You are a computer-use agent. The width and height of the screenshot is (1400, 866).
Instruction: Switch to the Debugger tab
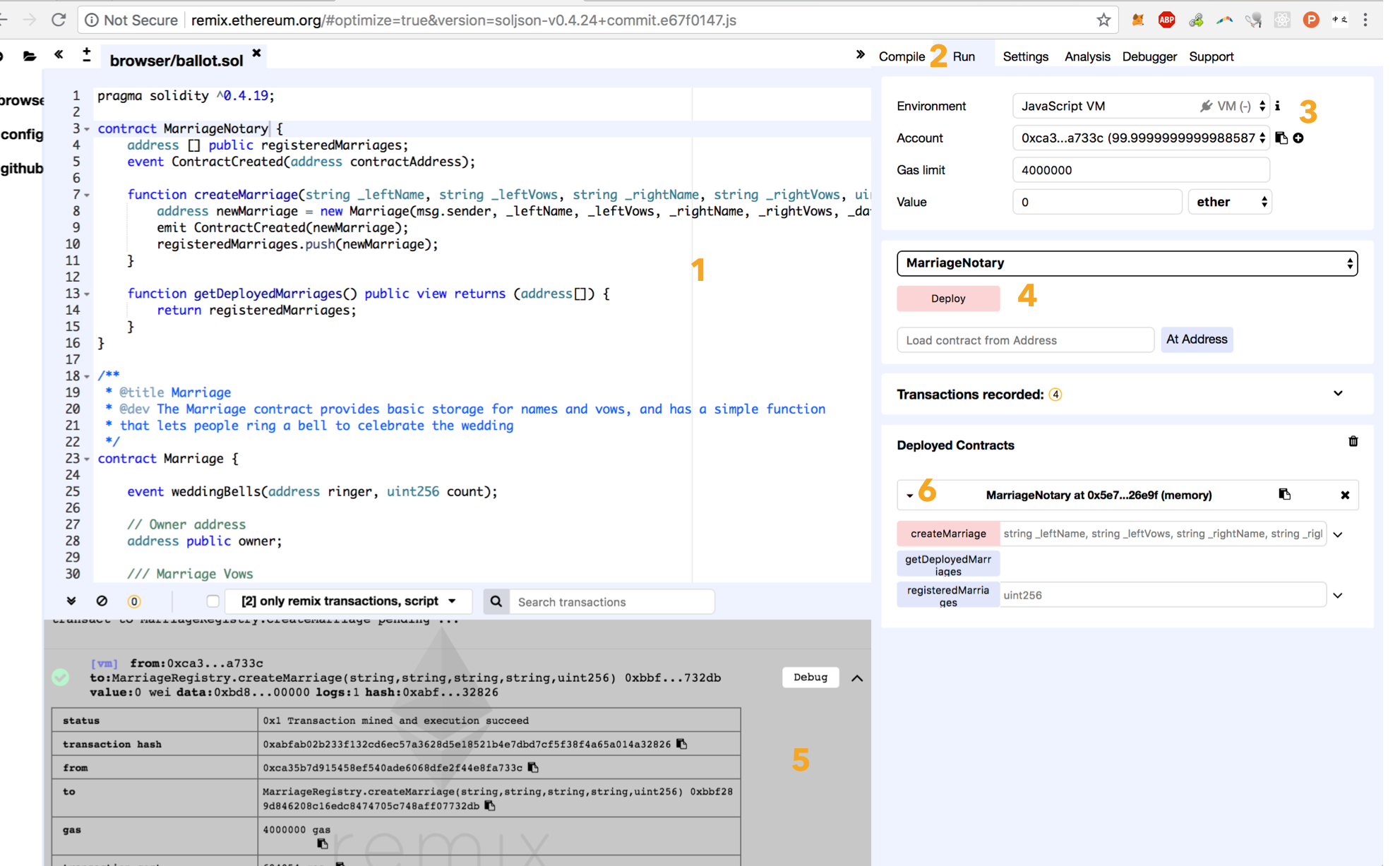point(1149,56)
